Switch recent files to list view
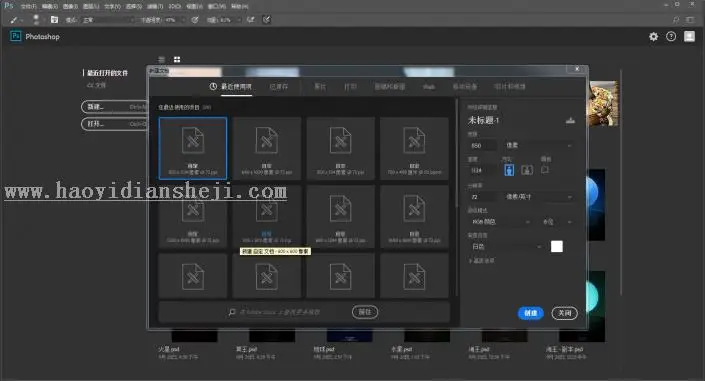The image size is (705, 381). 162,59
